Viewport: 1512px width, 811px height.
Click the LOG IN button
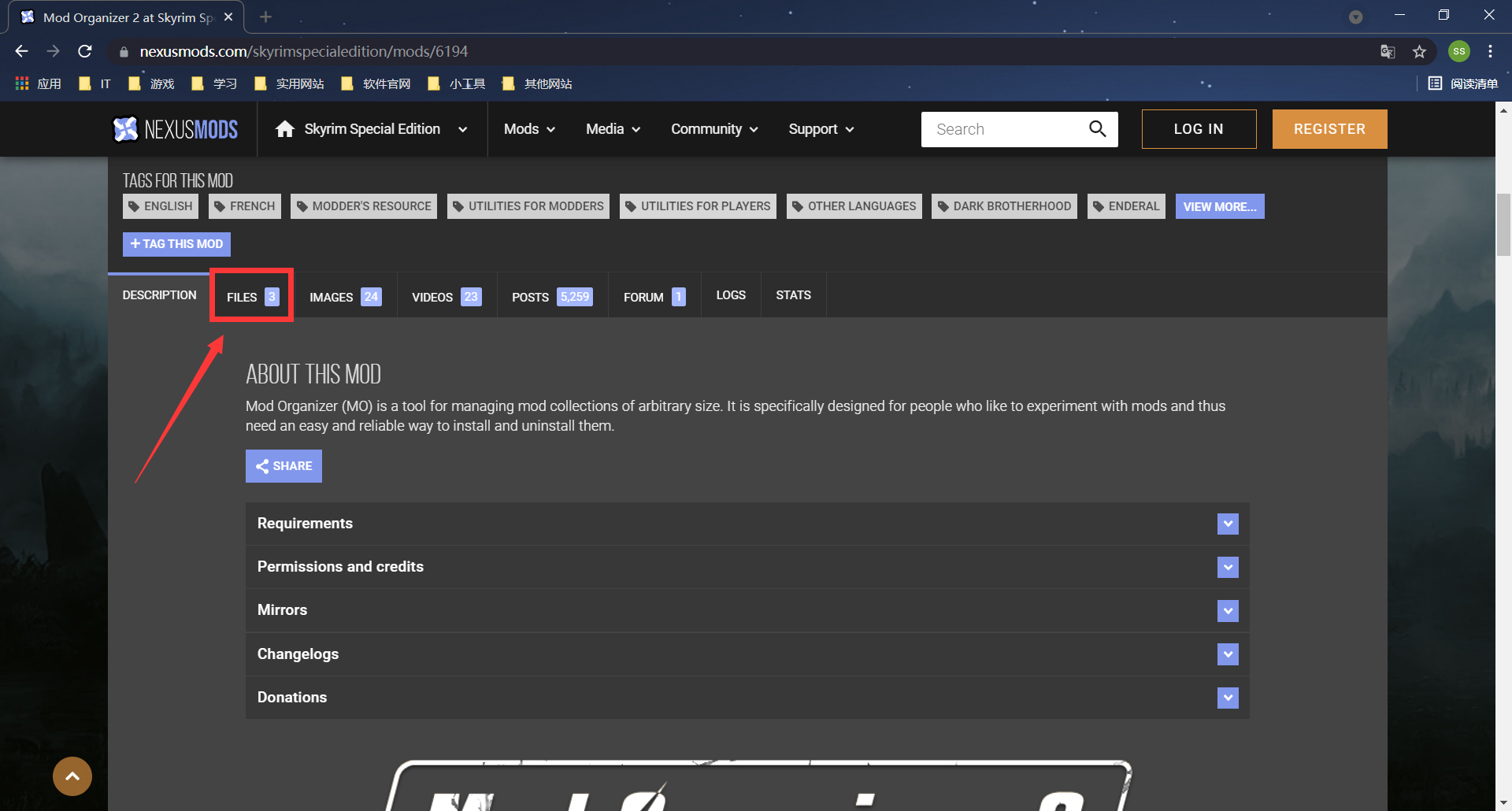[1198, 128]
